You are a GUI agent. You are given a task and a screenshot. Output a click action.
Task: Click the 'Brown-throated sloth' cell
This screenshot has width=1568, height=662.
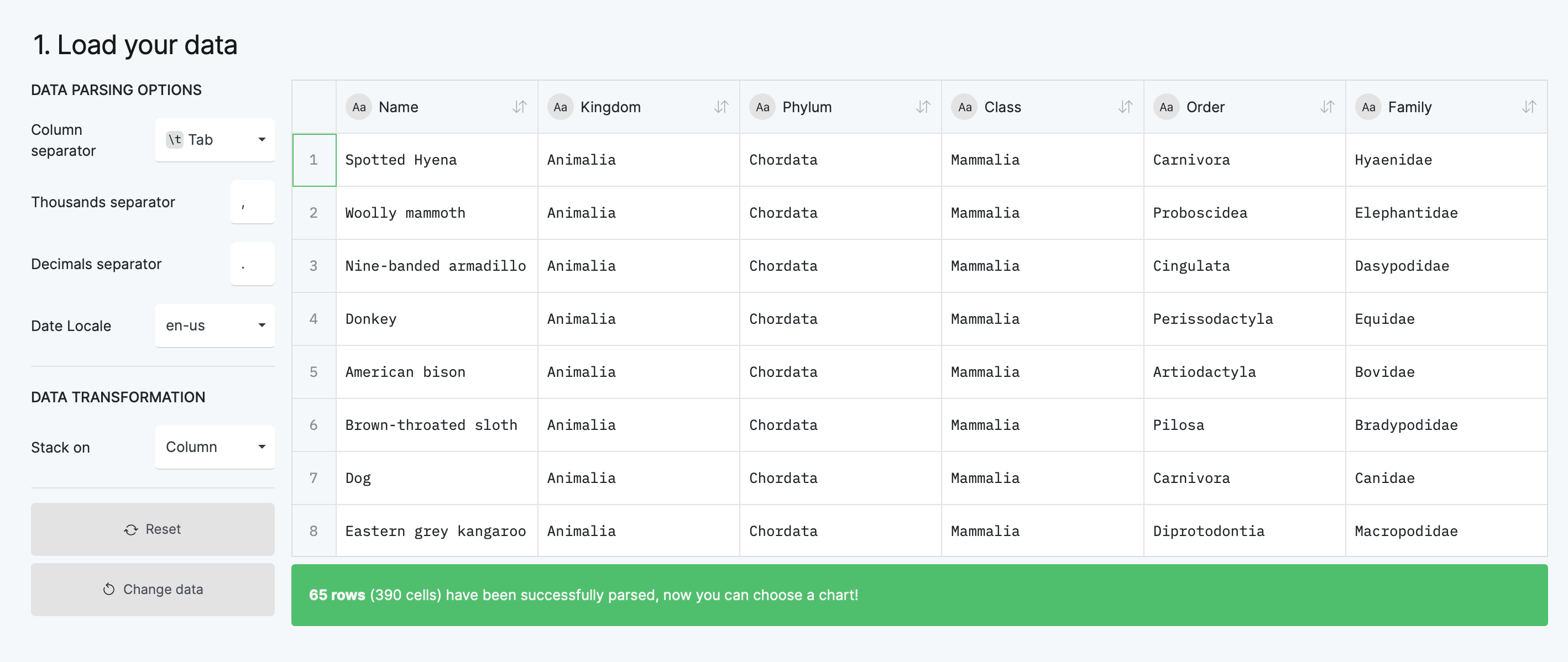tap(437, 425)
